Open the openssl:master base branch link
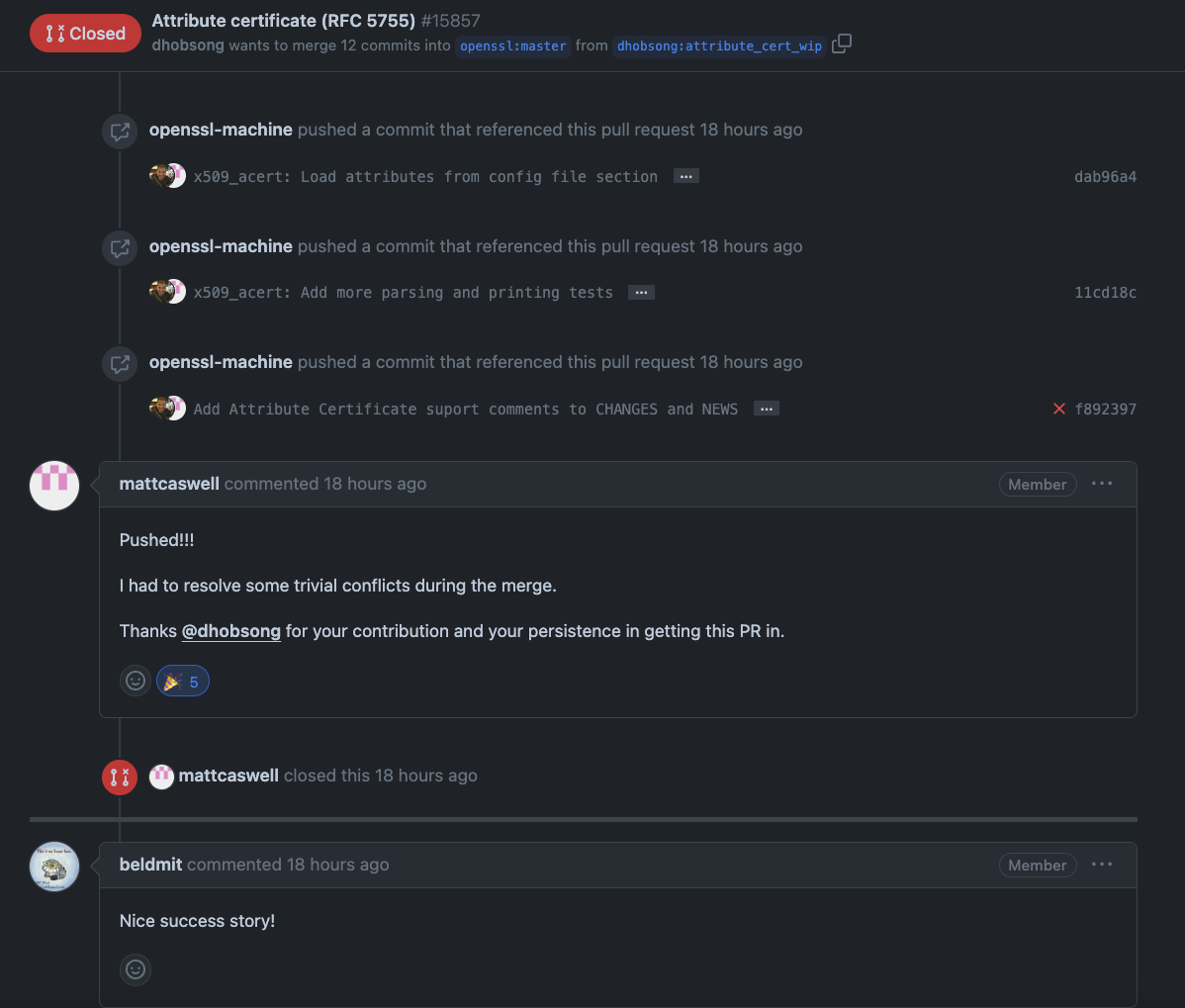Viewport: 1185px width, 1008px height. tap(513, 46)
